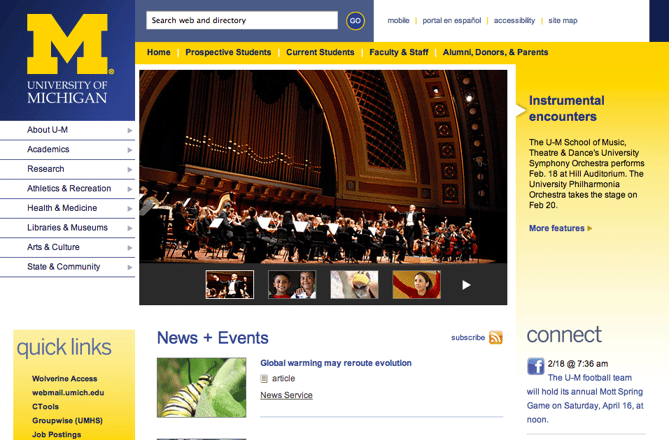
Task: Click the News Service link
Action: coord(286,395)
